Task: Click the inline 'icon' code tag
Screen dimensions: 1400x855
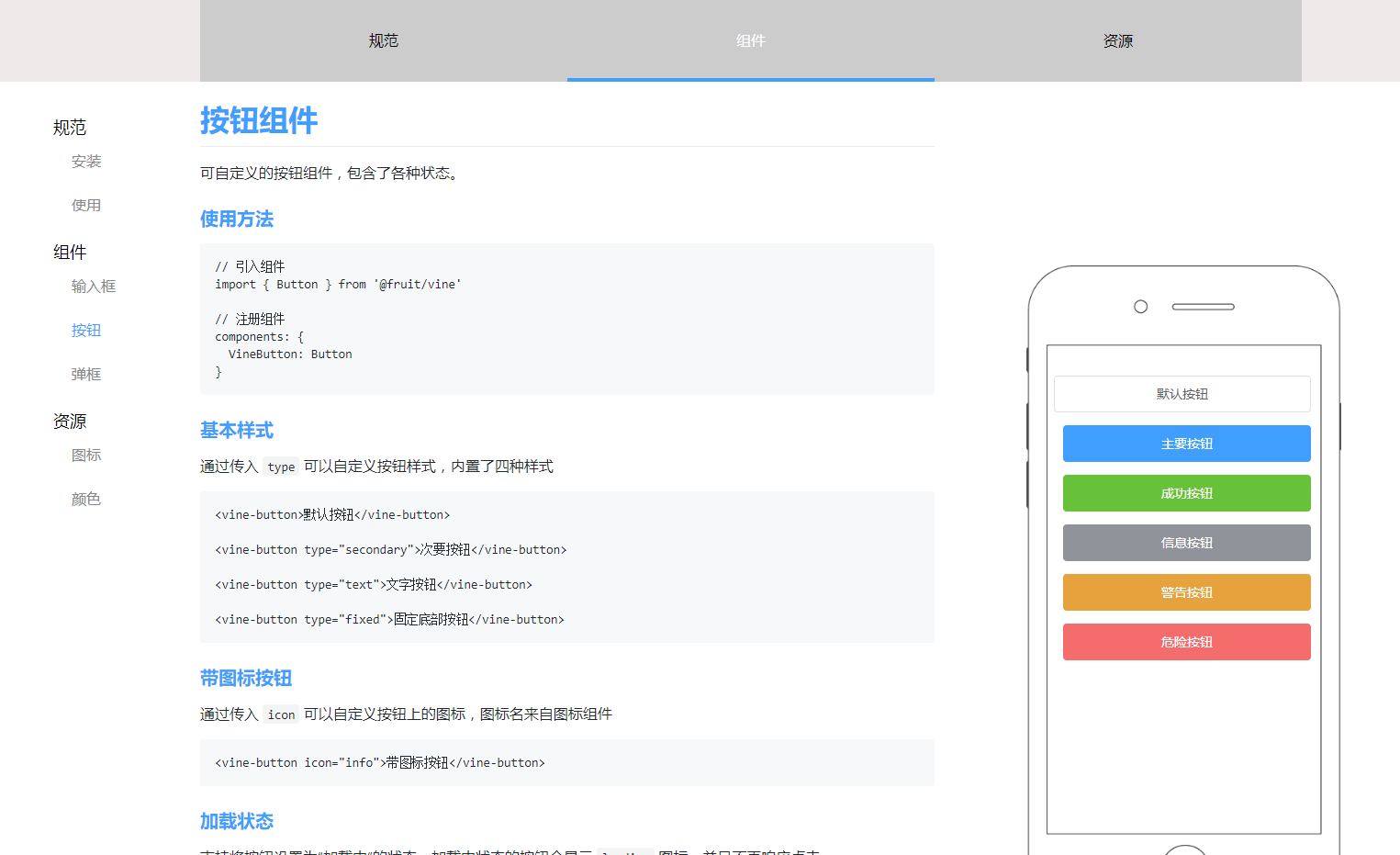Action: [x=281, y=714]
